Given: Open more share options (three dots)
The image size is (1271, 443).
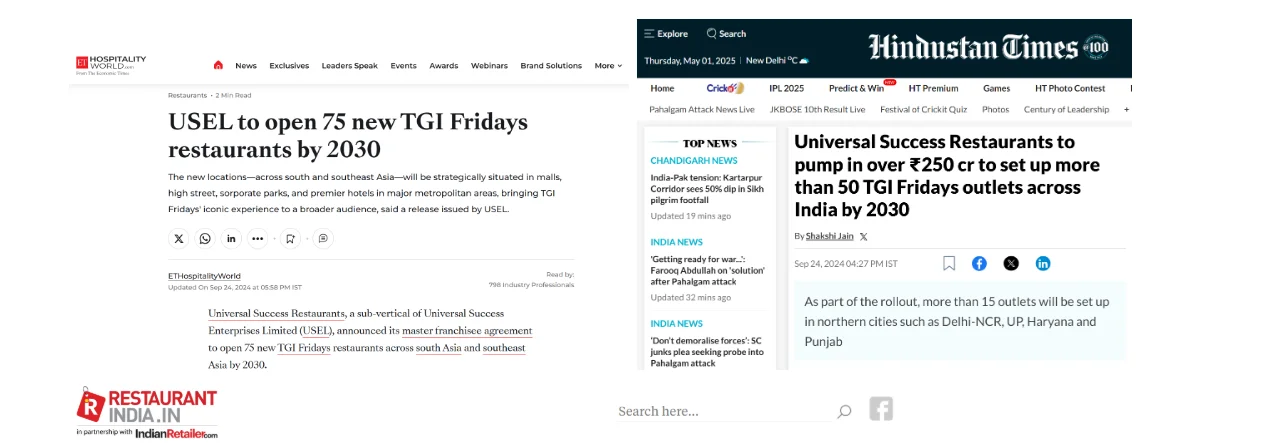Looking at the screenshot, I should [x=258, y=238].
